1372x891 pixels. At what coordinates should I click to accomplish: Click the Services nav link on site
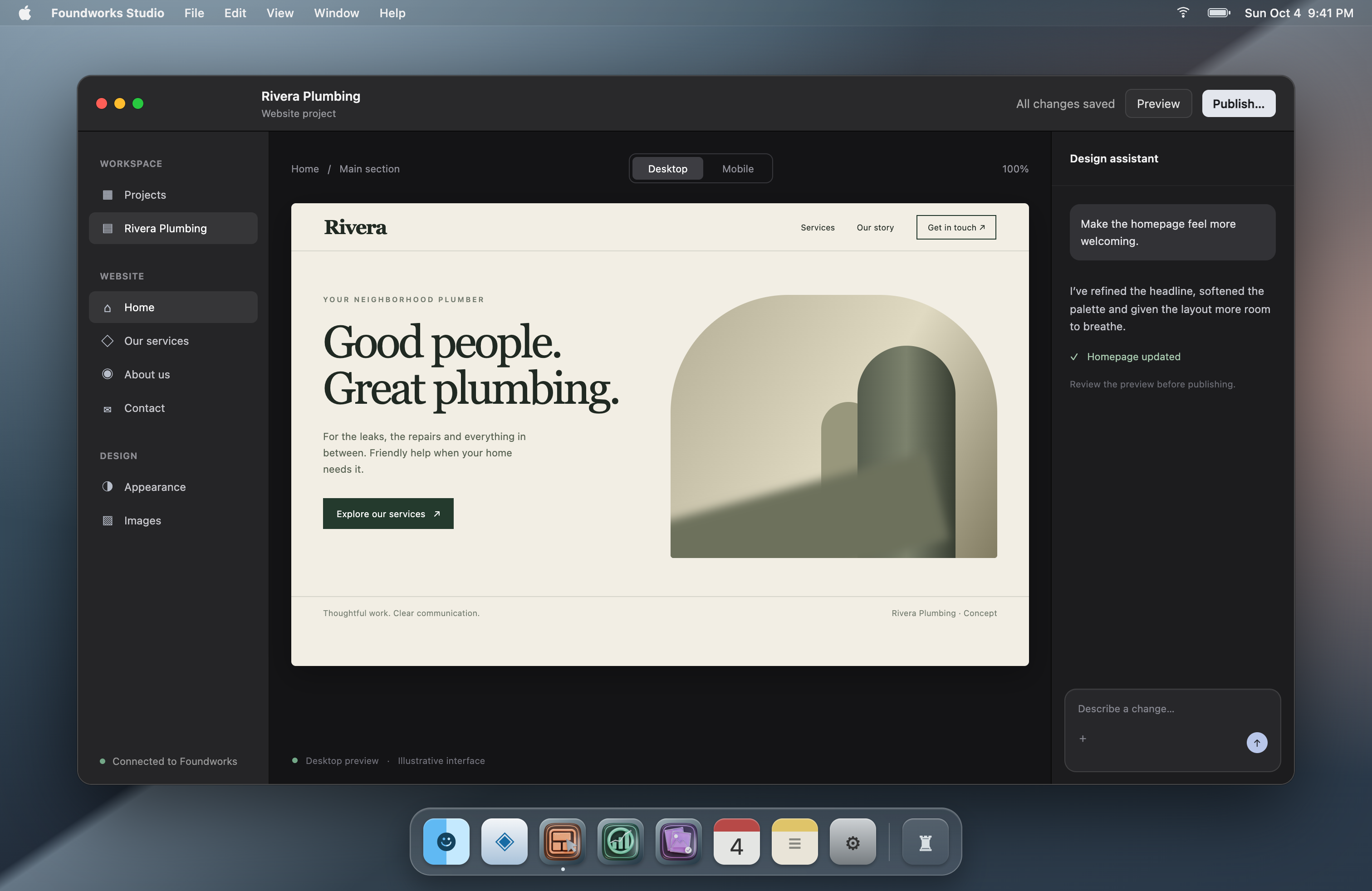pos(818,228)
